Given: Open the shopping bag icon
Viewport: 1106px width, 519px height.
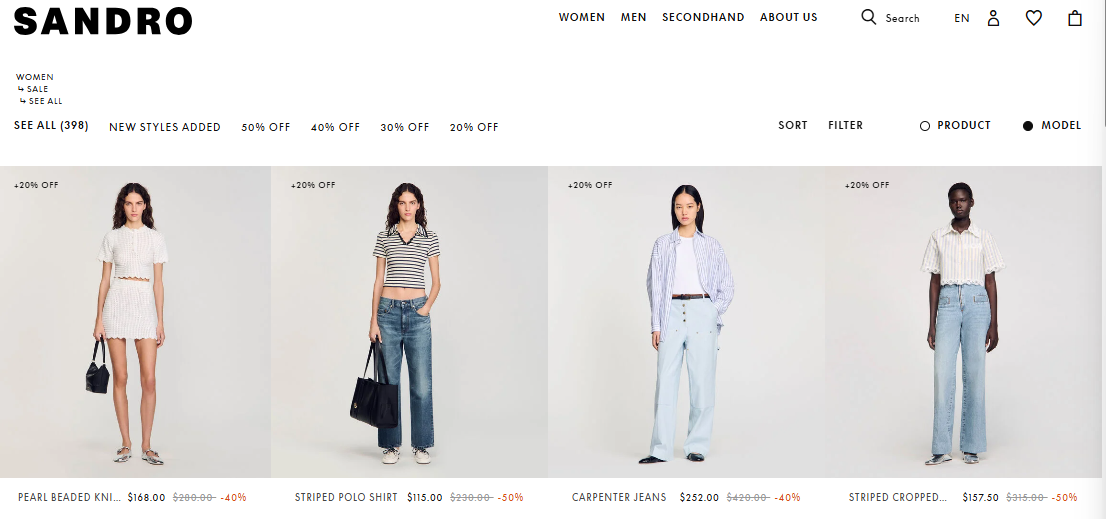Looking at the screenshot, I should (x=1074, y=18).
